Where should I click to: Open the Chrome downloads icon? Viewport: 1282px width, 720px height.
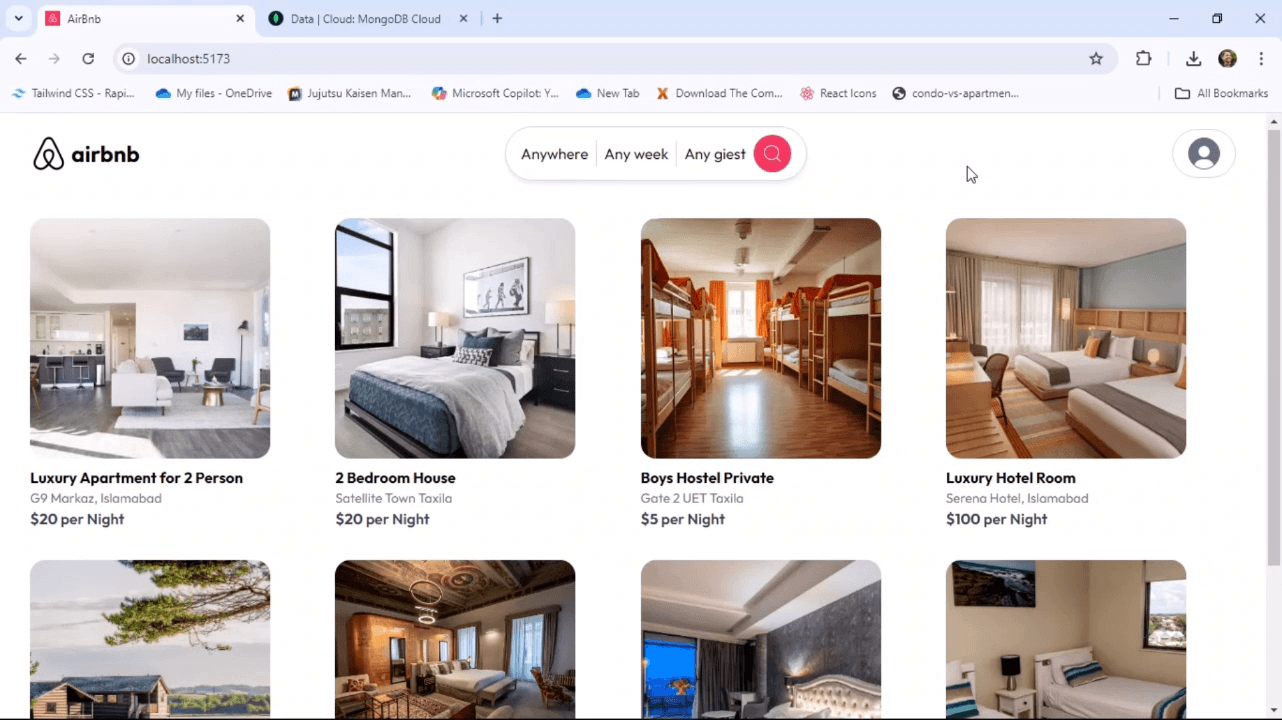pos(1193,59)
